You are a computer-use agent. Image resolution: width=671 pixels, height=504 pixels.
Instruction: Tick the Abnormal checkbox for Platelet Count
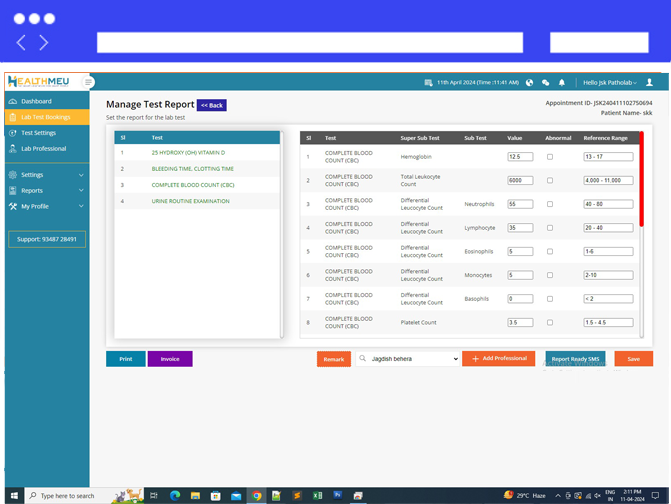(x=550, y=323)
